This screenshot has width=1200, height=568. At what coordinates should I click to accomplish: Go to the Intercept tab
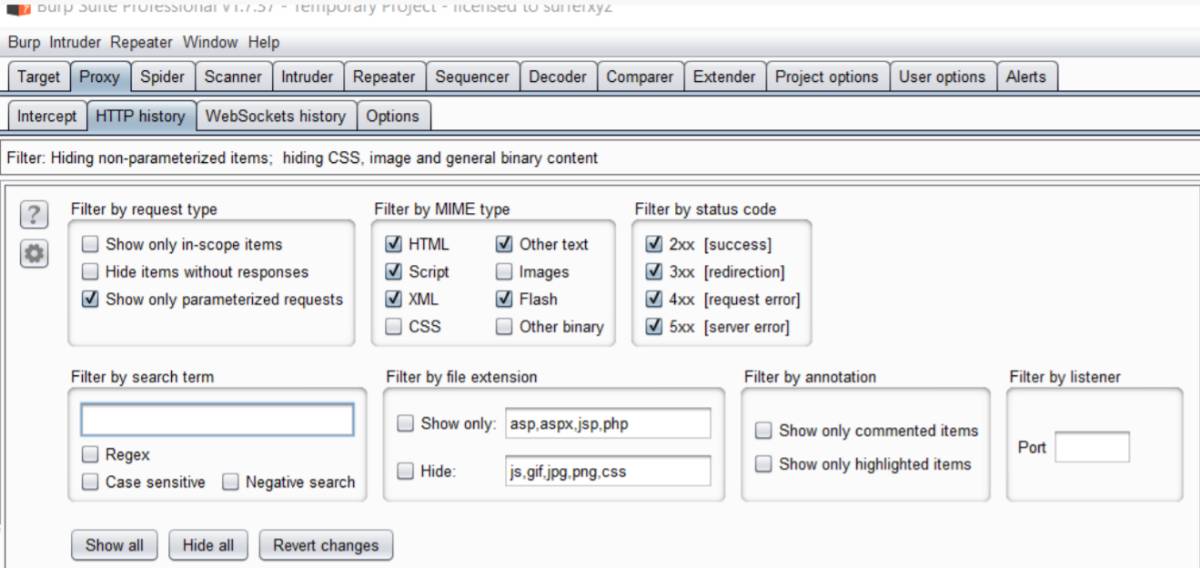click(46, 116)
